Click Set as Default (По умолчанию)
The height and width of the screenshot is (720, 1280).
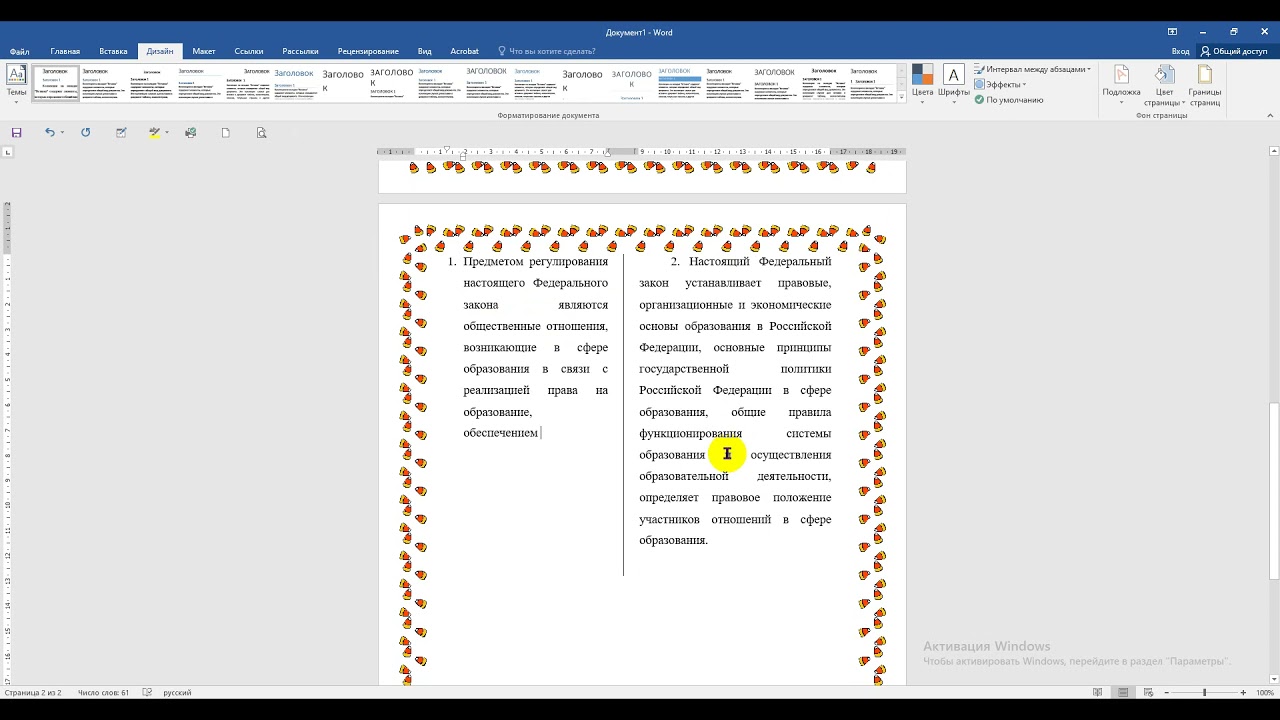click(1009, 100)
